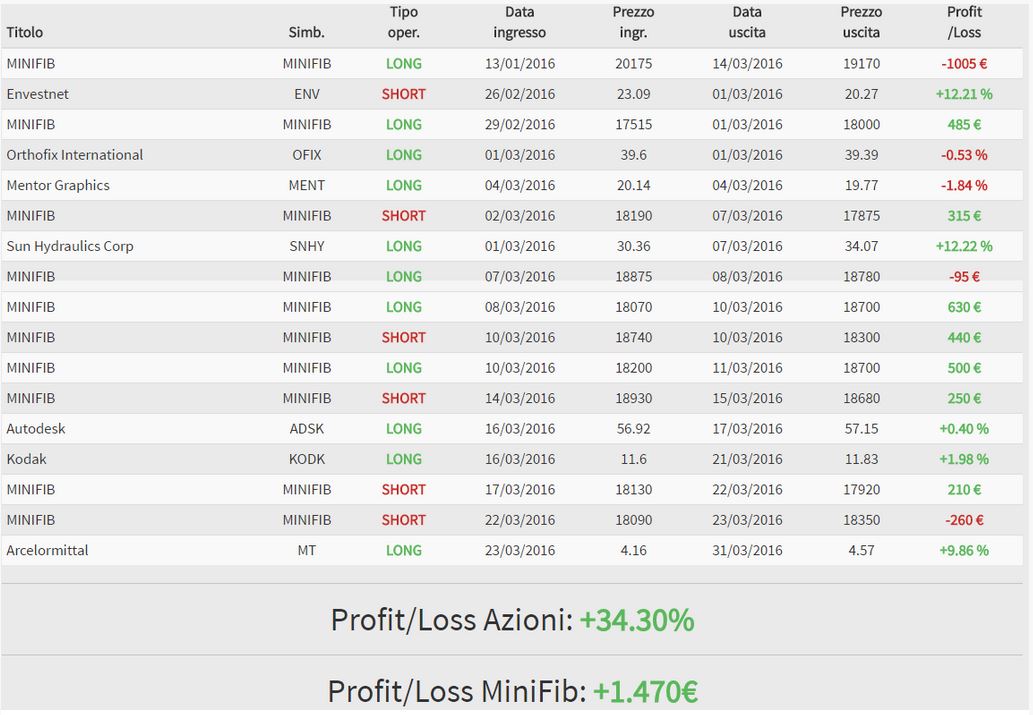Click entry price 18740
The image size is (1033, 715).
[633, 337]
